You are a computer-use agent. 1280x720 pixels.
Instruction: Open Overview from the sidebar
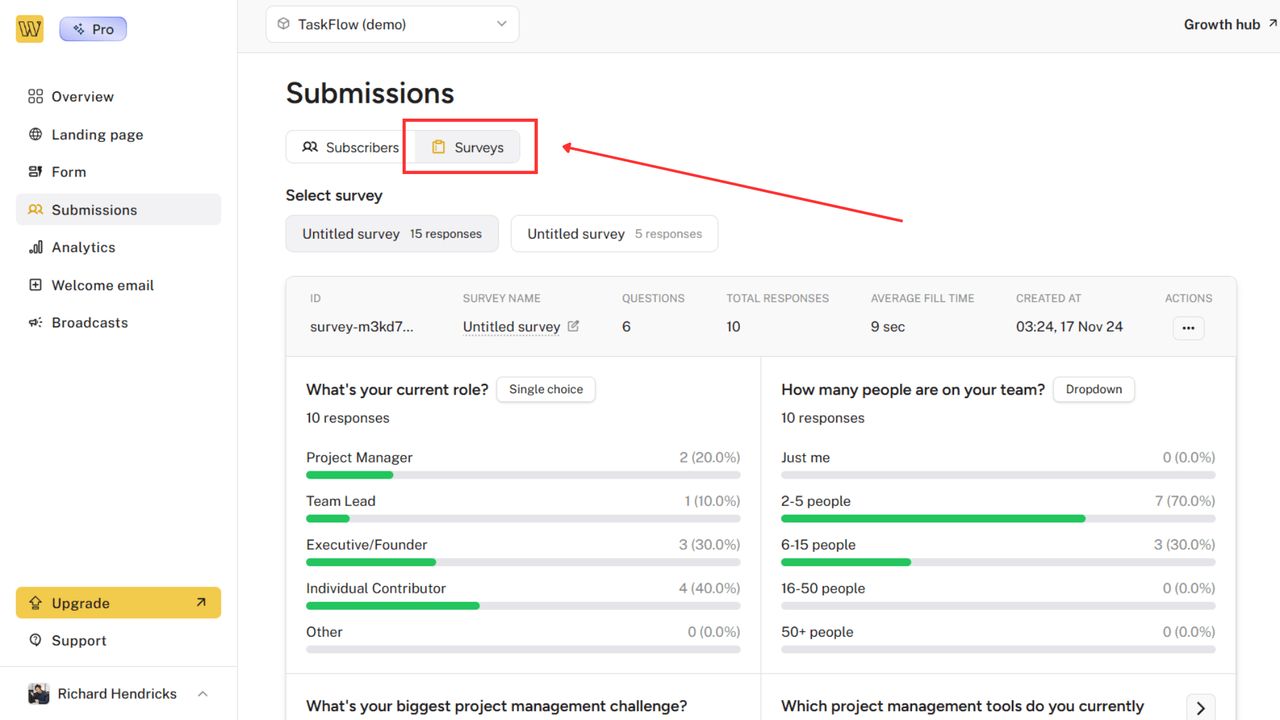click(x=82, y=97)
